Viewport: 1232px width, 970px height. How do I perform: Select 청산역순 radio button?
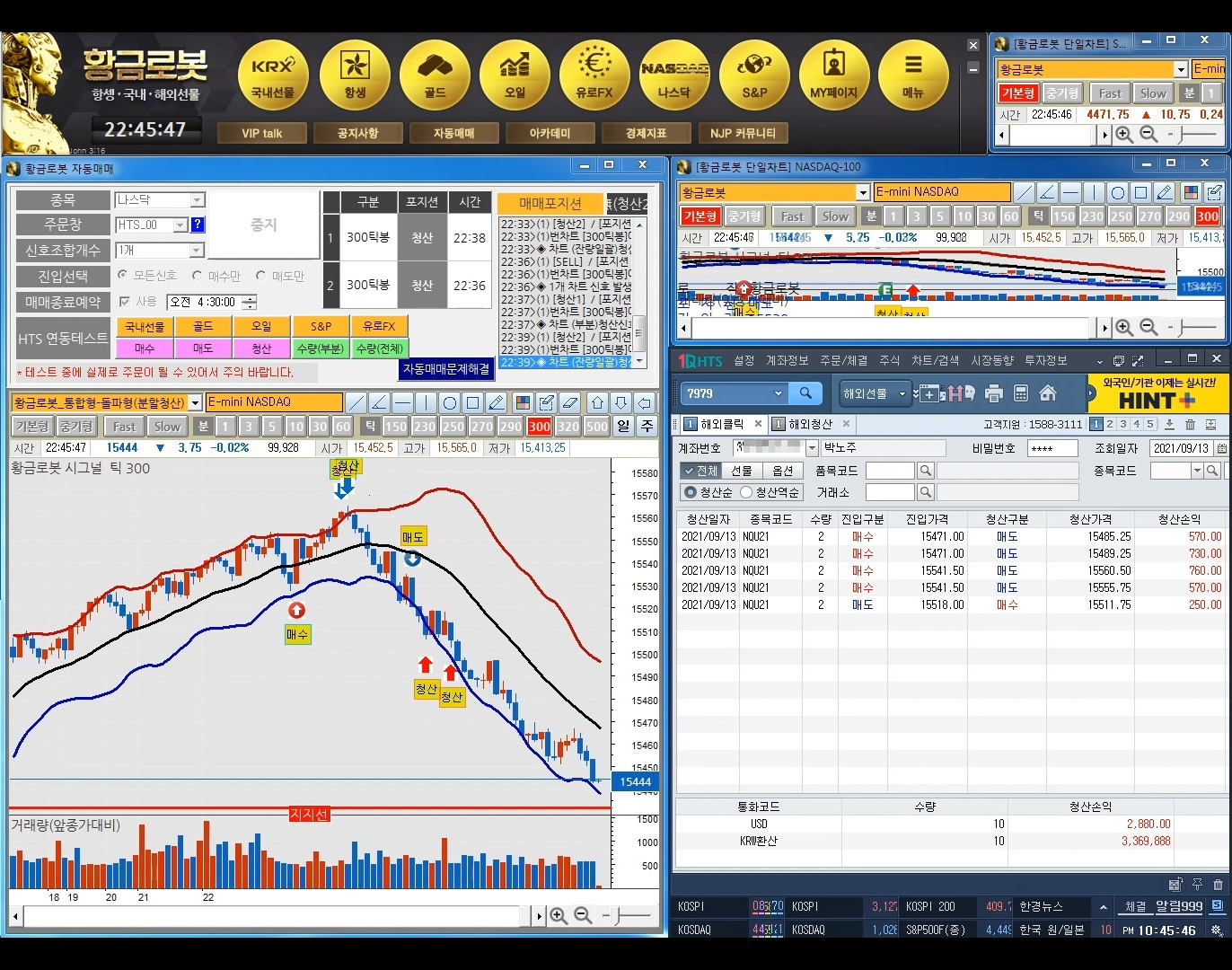746,492
